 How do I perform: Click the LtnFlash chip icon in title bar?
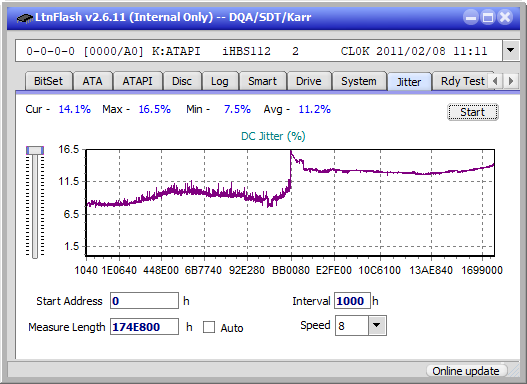tap(25, 17)
